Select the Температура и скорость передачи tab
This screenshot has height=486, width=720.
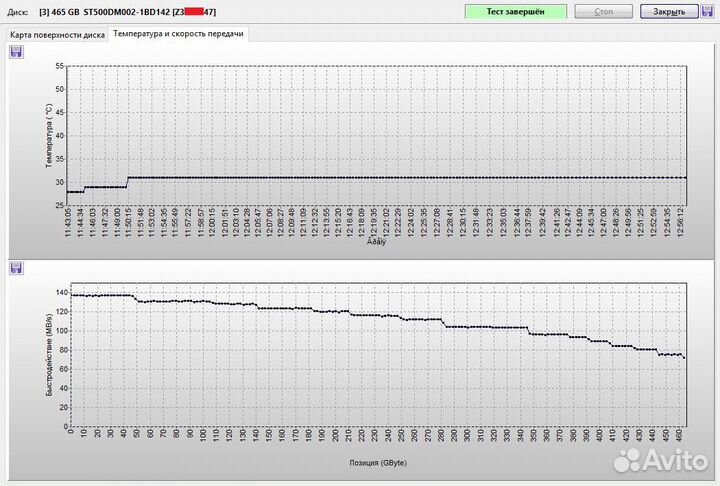[x=179, y=34]
